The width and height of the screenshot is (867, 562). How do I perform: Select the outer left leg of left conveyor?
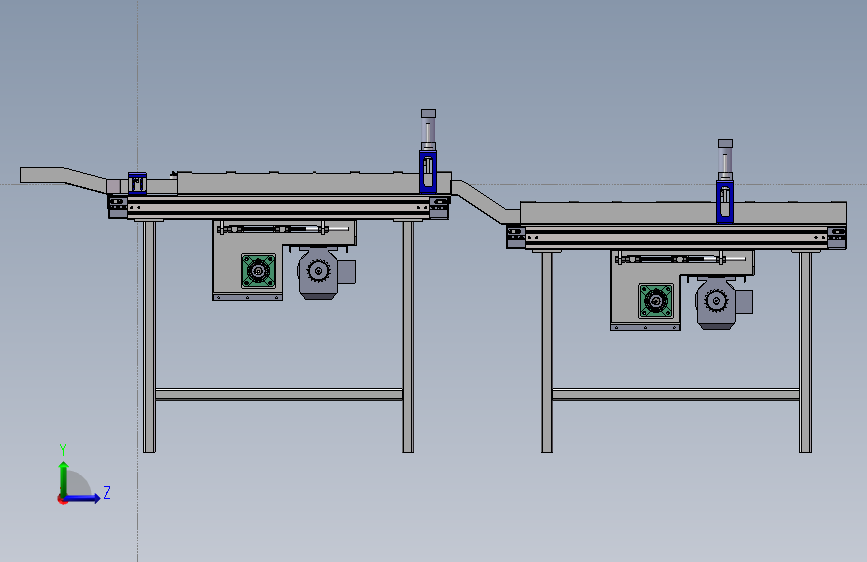coord(149,336)
